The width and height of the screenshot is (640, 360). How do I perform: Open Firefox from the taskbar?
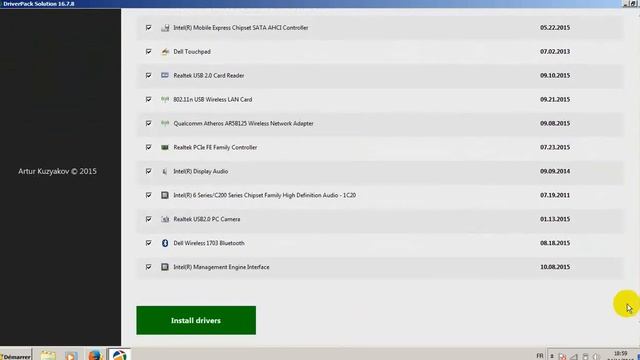pyautogui.click(x=95, y=355)
